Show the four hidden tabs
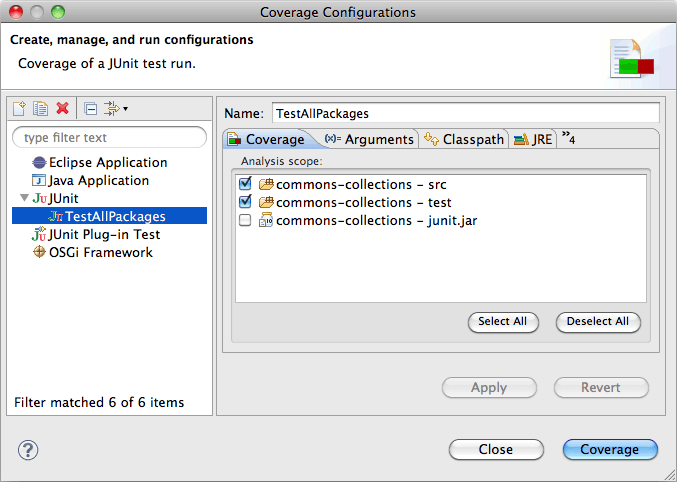Viewport: 677px width, 482px height. 568,138
